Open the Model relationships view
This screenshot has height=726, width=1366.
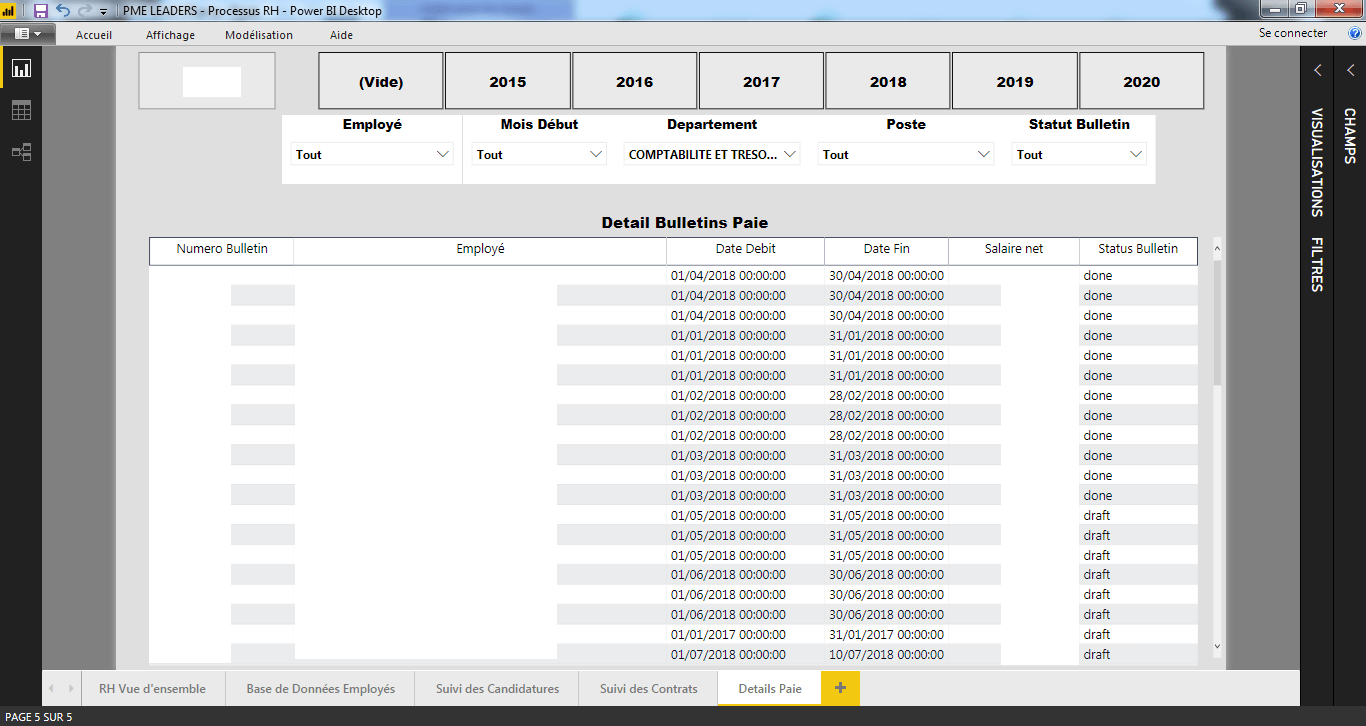click(x=21, y=152)
